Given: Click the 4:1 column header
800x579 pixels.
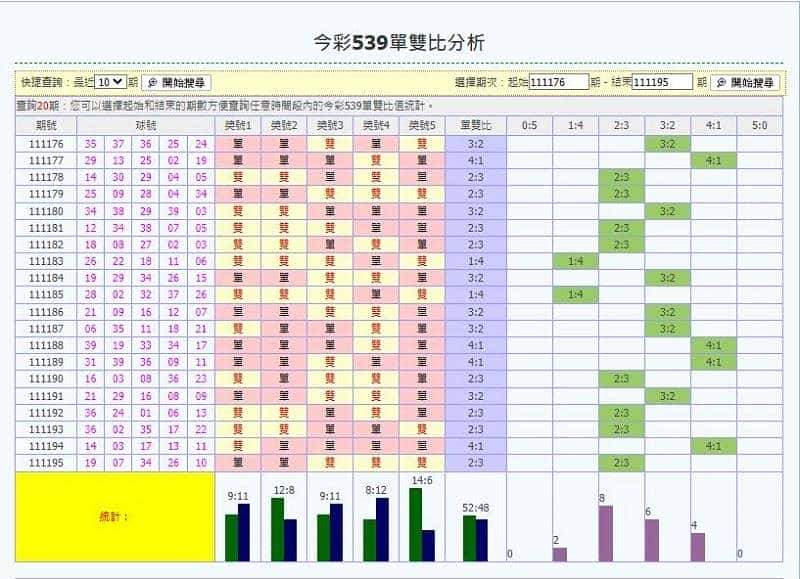Looking at the screenshot, I should pos(713,125).
